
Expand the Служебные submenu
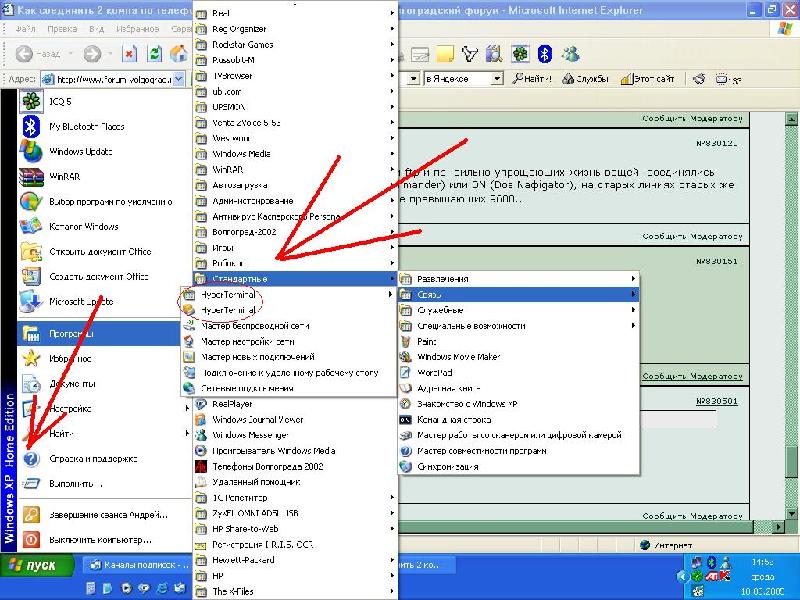(519, 310)
